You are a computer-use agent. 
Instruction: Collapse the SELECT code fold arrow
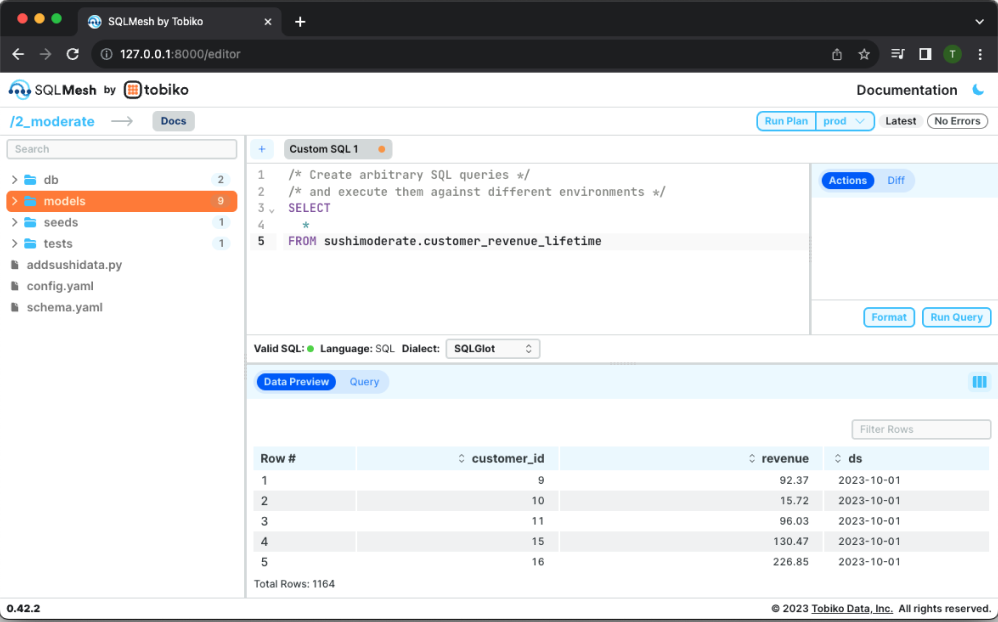pos(272,210)
